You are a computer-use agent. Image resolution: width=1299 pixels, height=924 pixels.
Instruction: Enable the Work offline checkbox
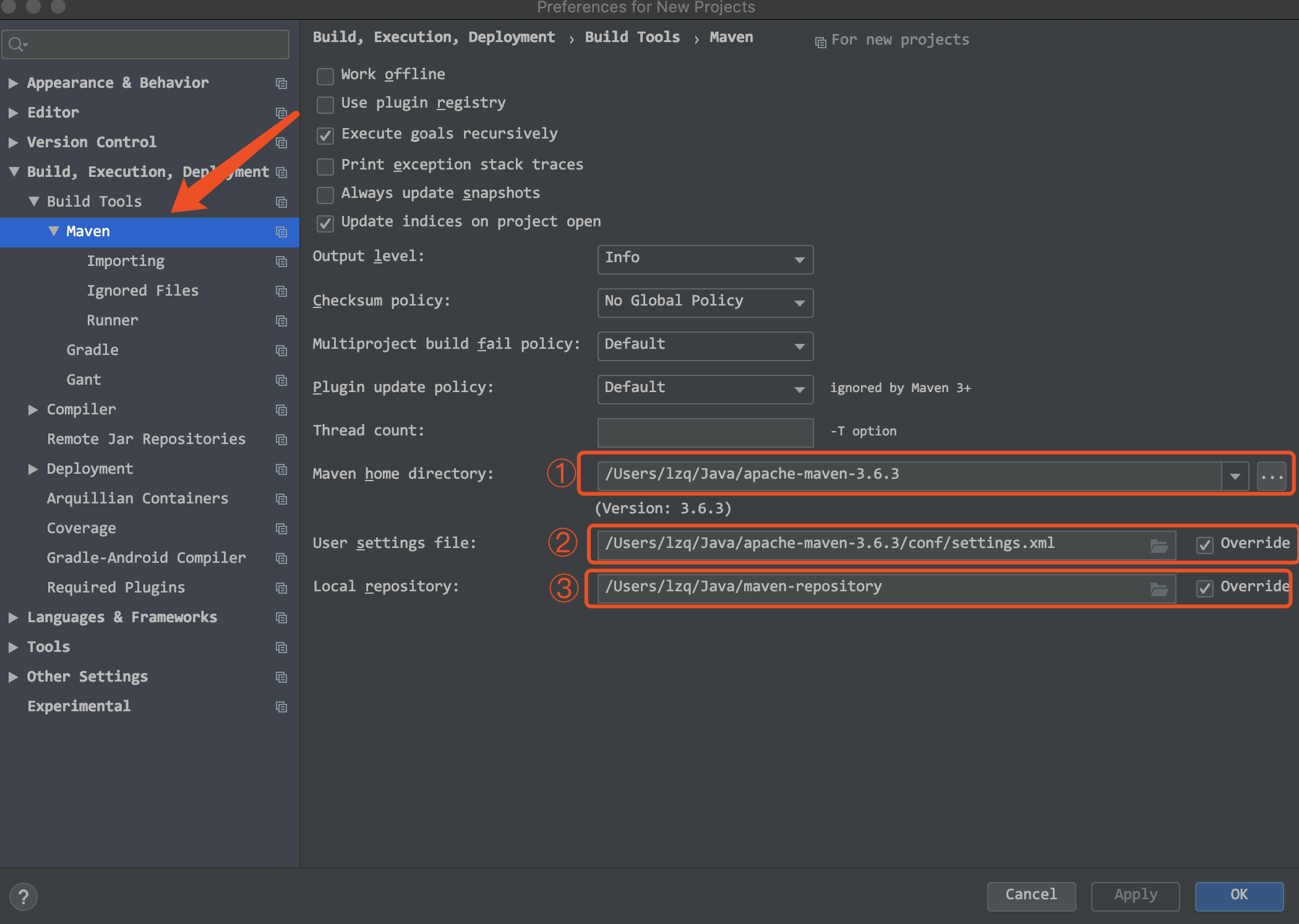pos(325,75)
